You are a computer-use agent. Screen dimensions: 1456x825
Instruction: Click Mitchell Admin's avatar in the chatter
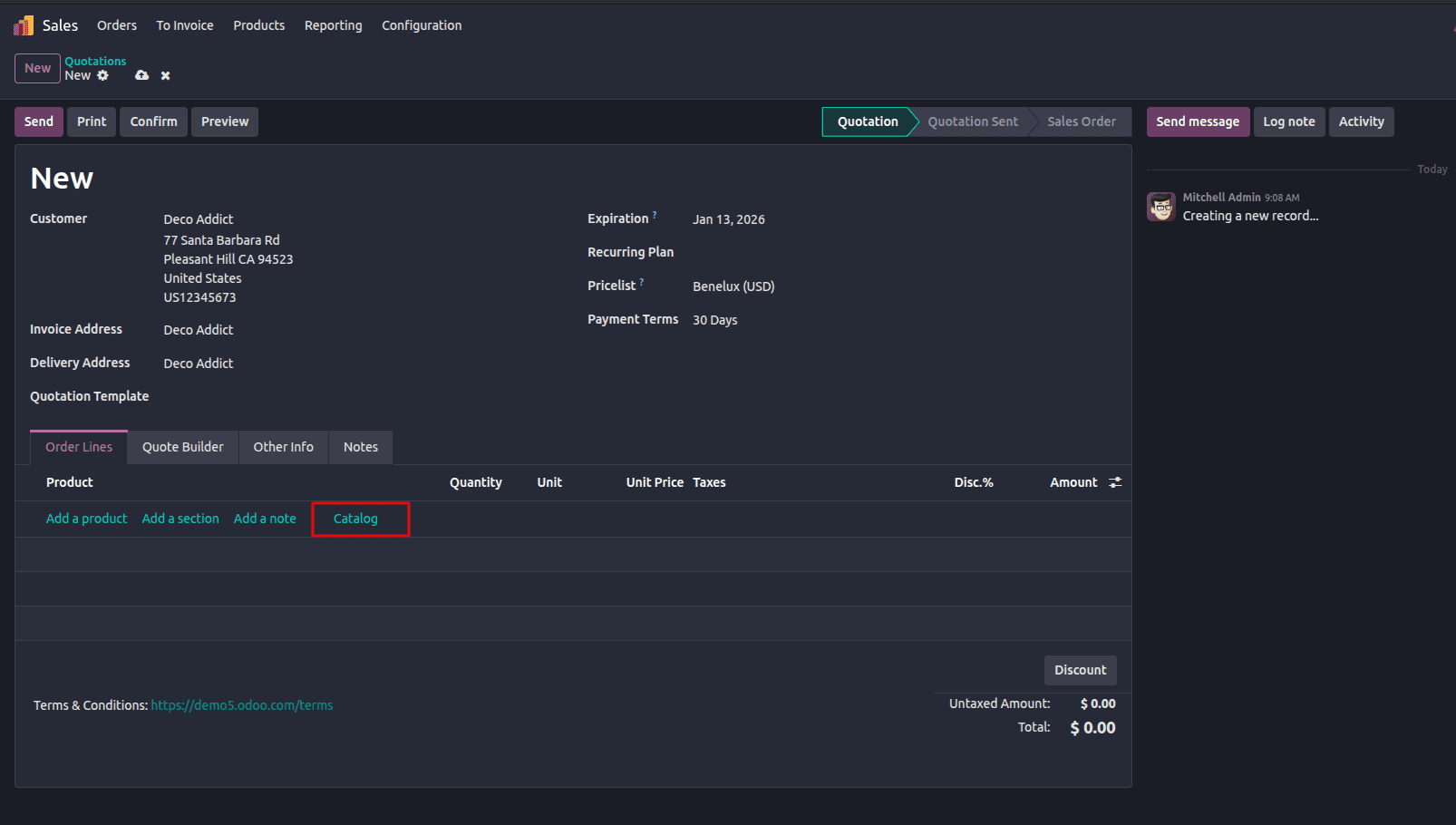(x=1161, y=206)
